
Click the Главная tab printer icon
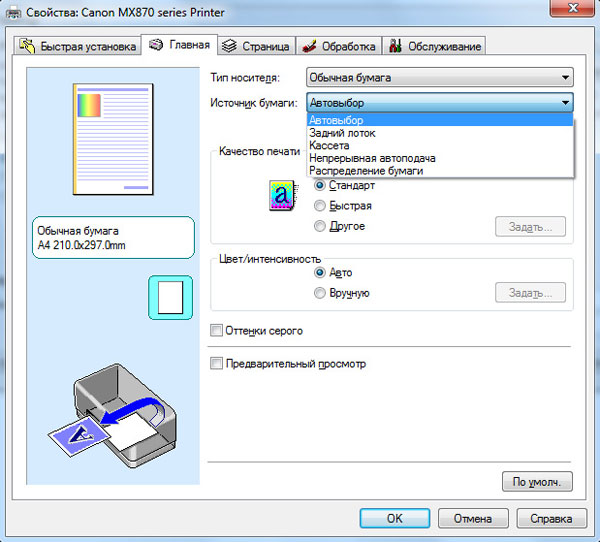[156, 45]
